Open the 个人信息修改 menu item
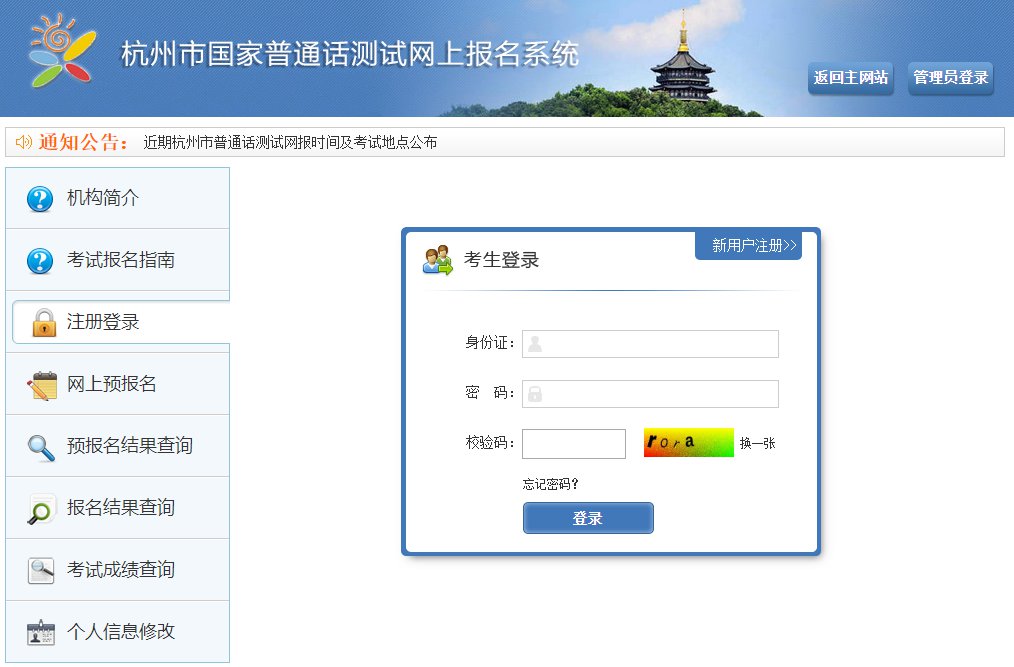Viewport: 1014px width, 667px height. pos(118,631)
